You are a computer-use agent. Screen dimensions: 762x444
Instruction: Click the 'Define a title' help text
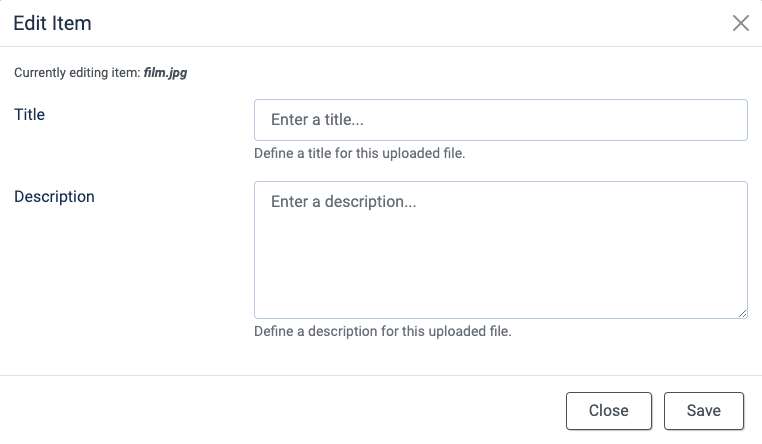point(360,154)
